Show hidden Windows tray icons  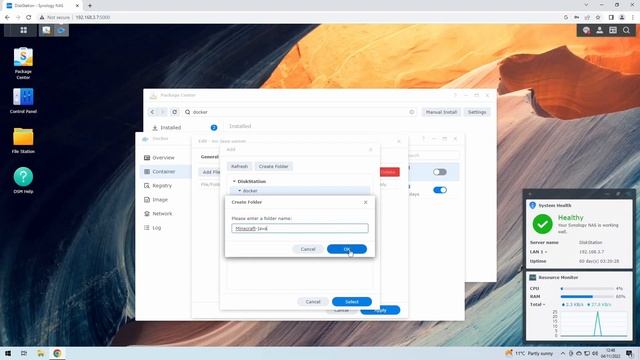[x=562, y=353]
